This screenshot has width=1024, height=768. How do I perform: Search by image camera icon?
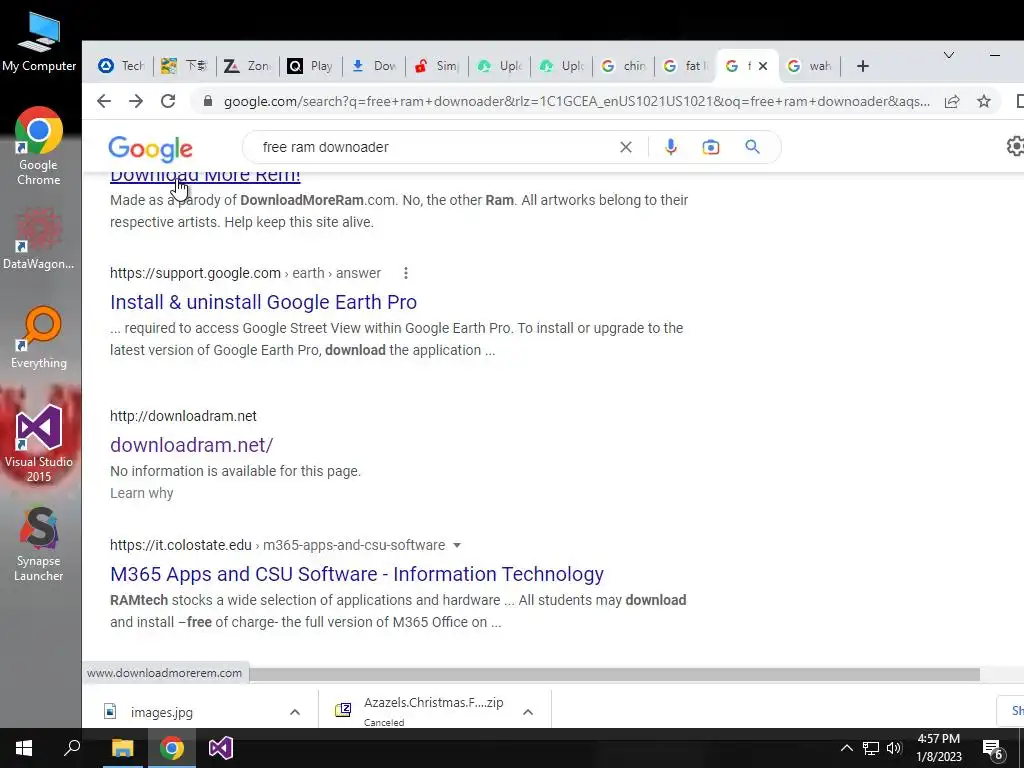click(x=711, y=147)
